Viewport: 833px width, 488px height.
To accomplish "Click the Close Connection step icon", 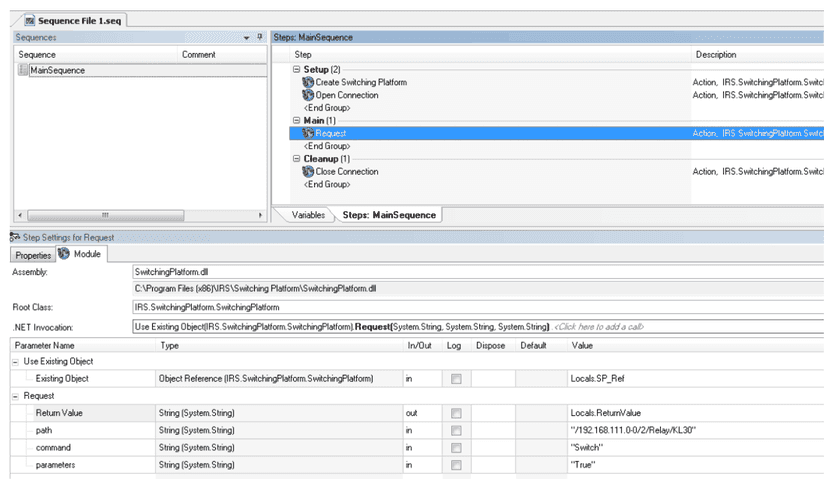I will 308,172.
